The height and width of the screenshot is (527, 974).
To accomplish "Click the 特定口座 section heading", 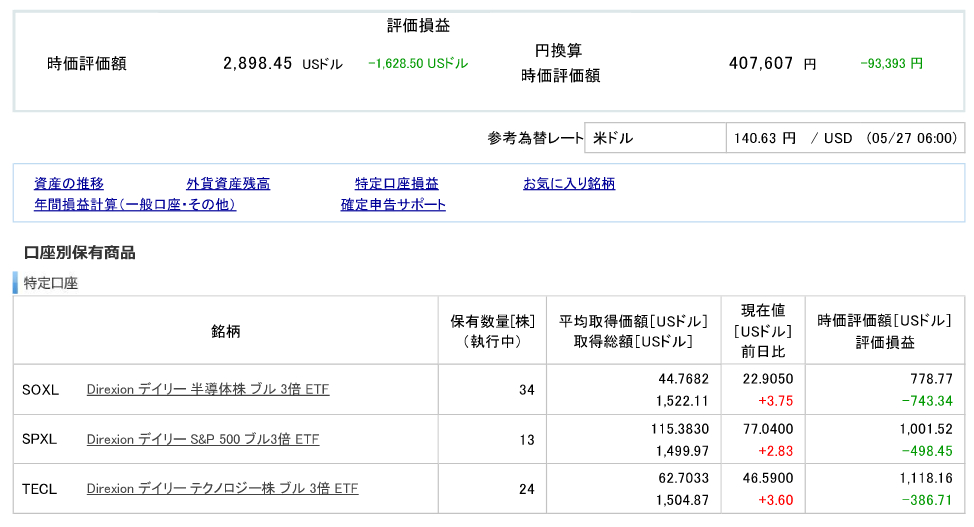I will [51, 283].
